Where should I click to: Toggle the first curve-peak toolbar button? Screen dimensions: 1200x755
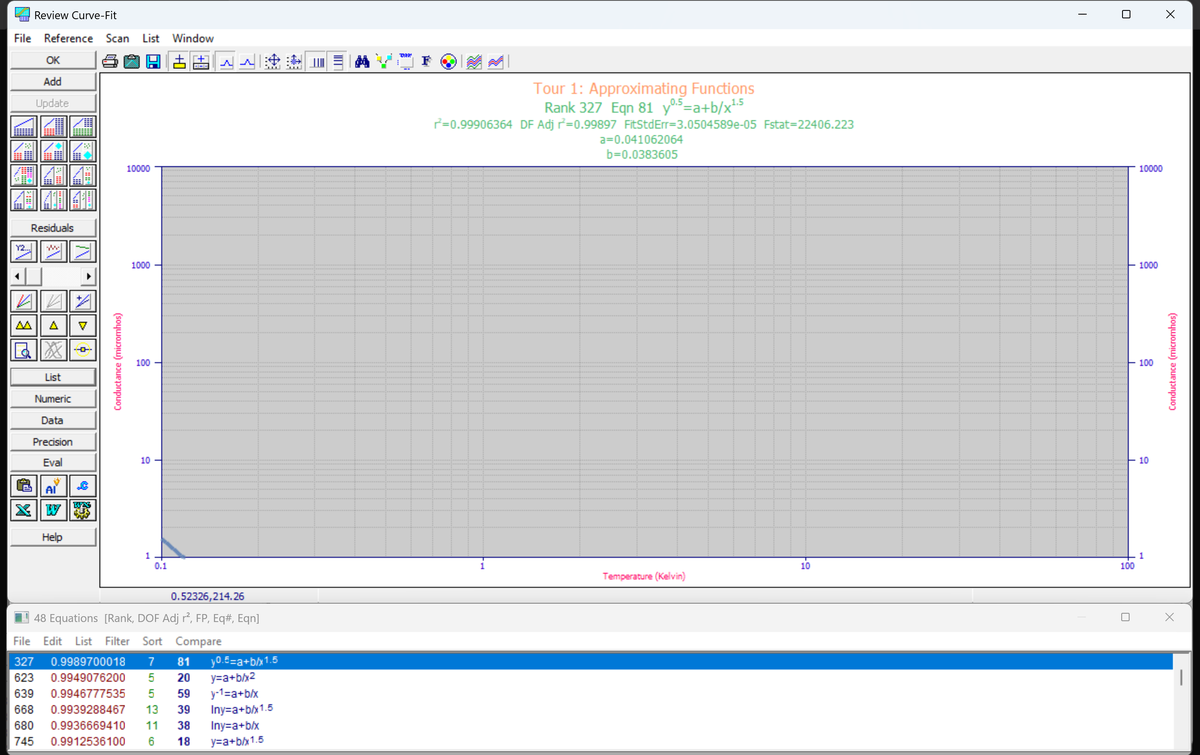tap(226, 62)
